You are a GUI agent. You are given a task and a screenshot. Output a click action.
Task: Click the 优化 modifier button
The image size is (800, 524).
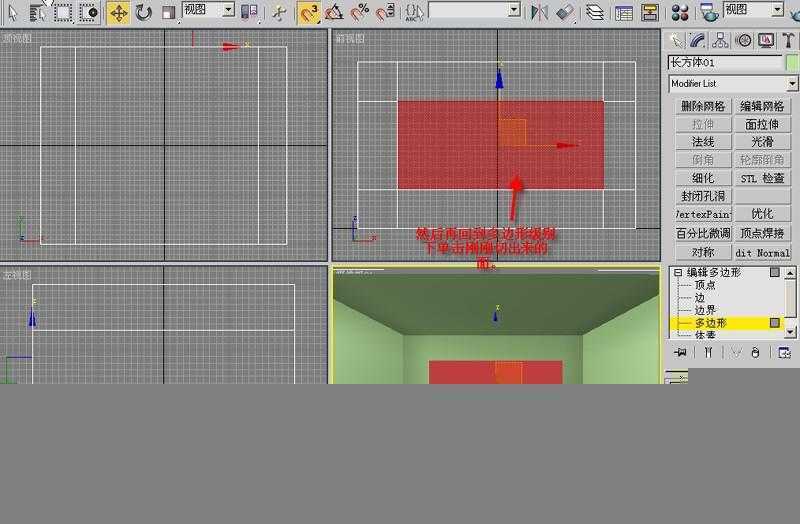762,214
